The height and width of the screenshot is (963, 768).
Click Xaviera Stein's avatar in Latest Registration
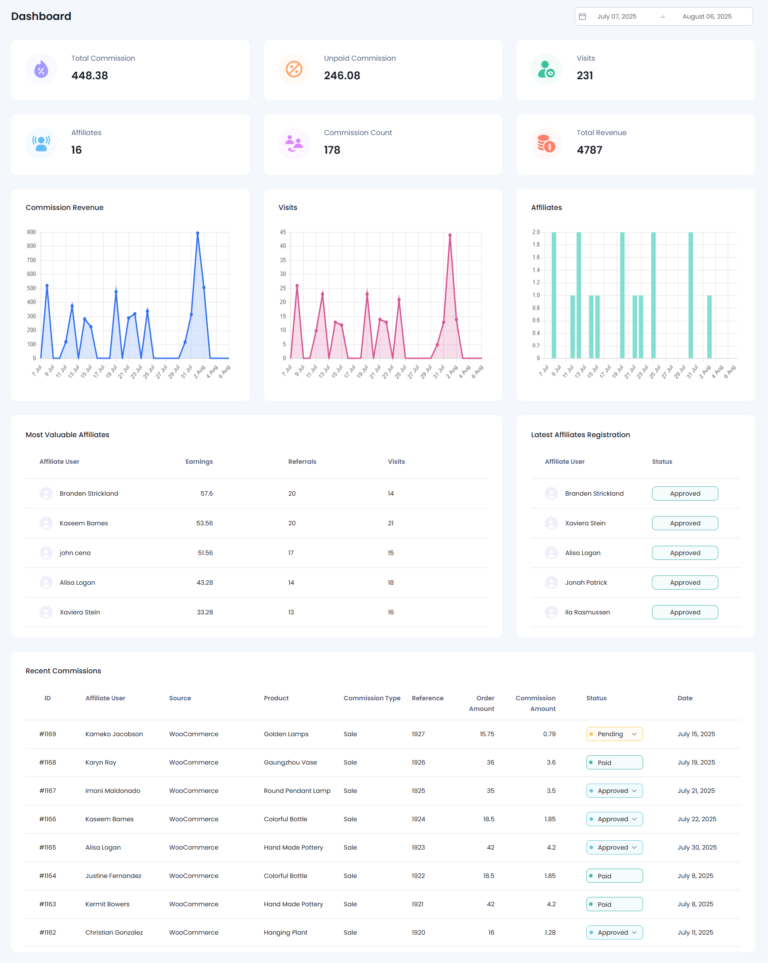pyautogui.click(x=551, y=523)
